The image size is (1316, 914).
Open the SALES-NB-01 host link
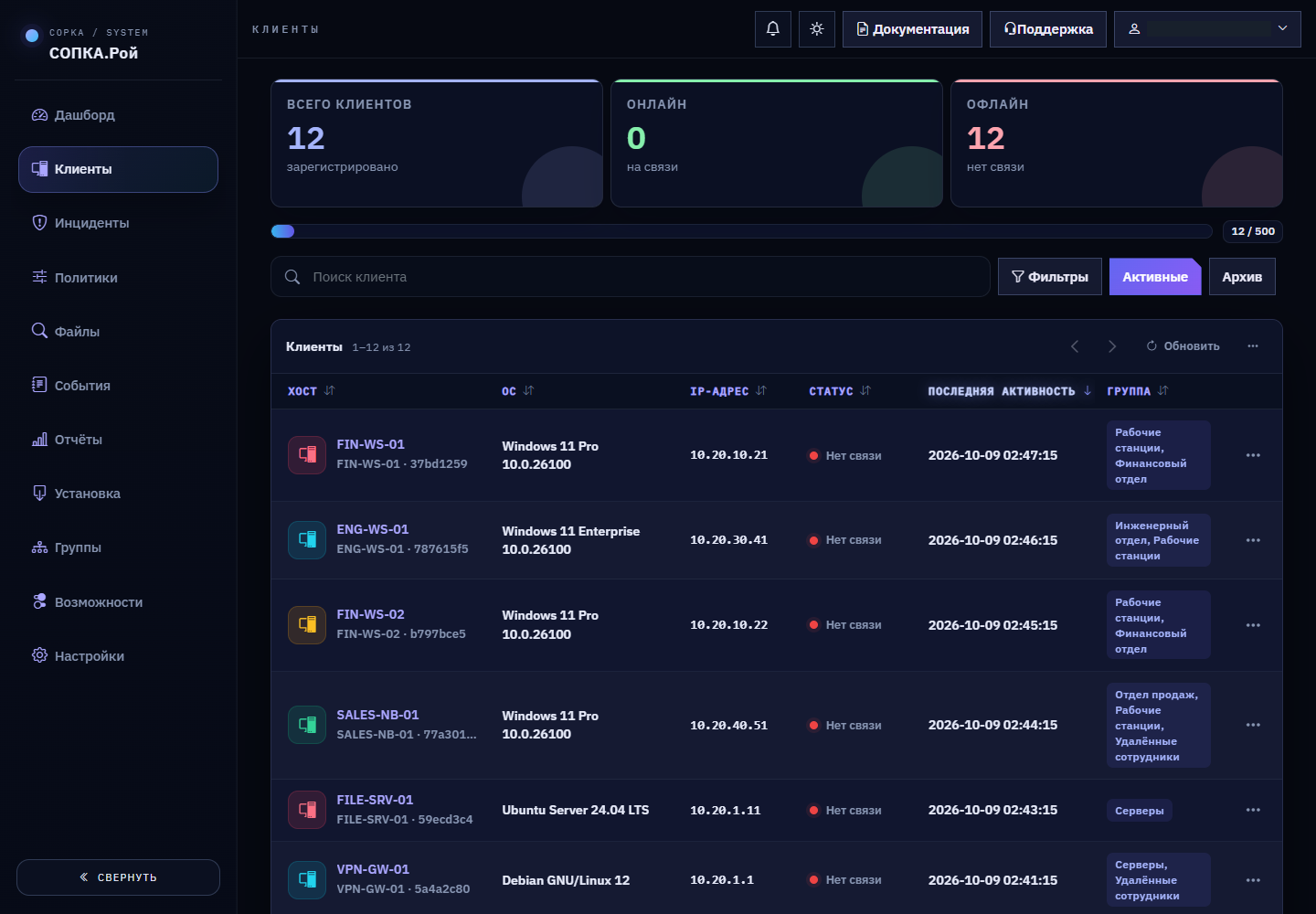(x=377, y=715)
